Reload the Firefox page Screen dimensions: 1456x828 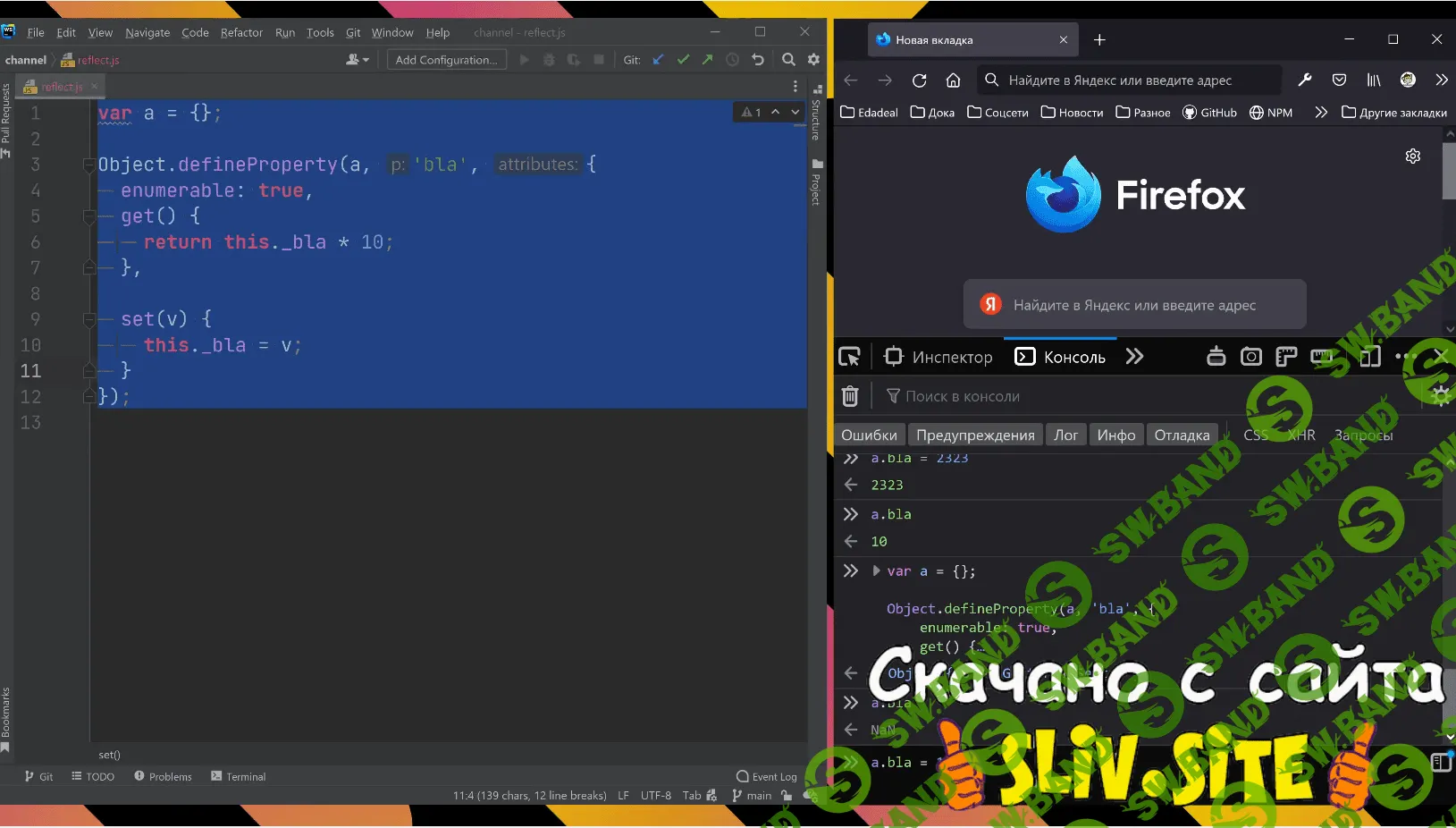[x=919, y=80]
